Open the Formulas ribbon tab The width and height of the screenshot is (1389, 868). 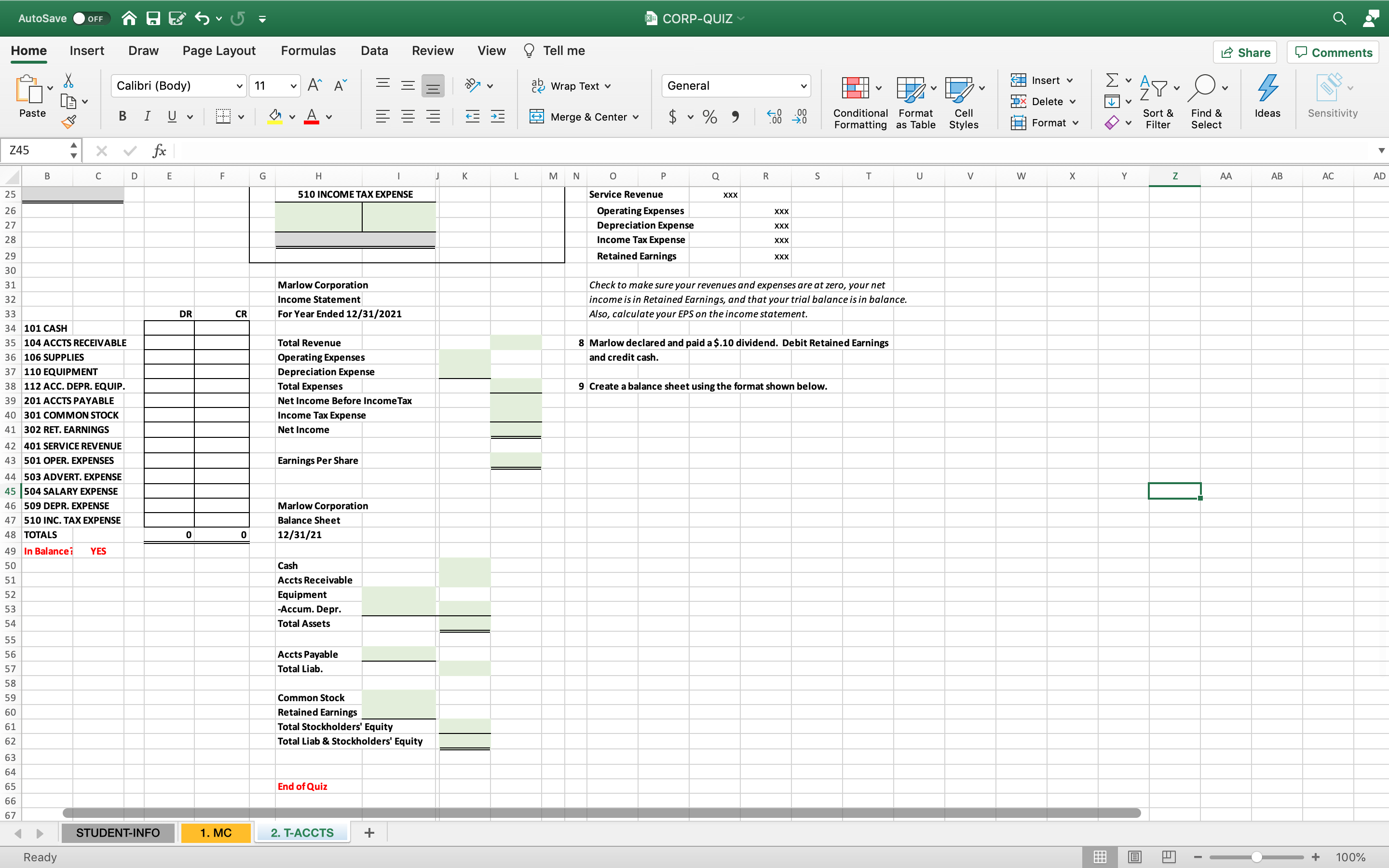tap(308, 51)
